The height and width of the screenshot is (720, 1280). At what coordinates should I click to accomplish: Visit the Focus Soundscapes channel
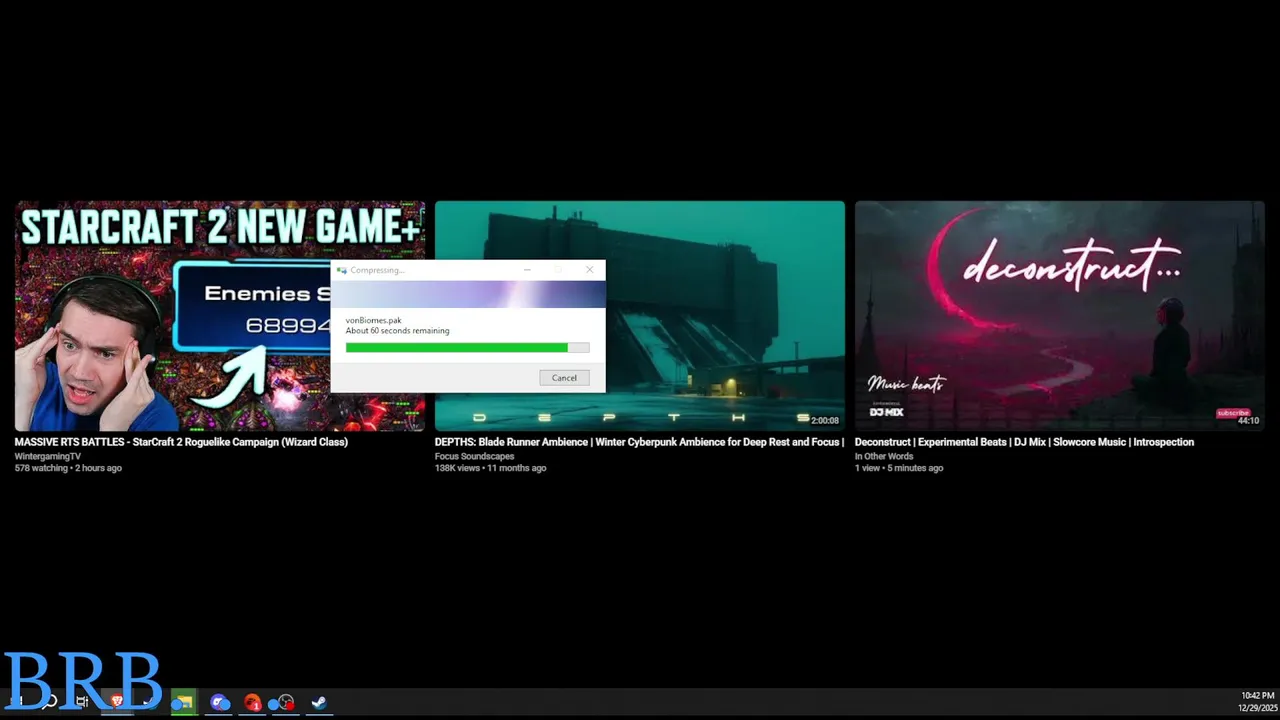473,456
